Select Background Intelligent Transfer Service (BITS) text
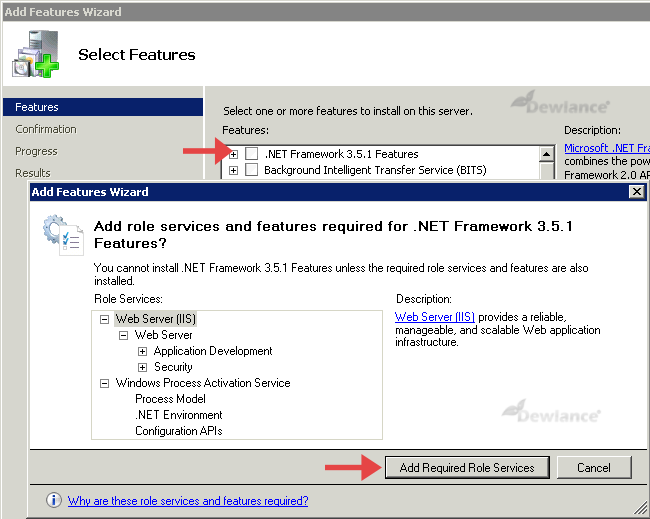 (375, 170)
